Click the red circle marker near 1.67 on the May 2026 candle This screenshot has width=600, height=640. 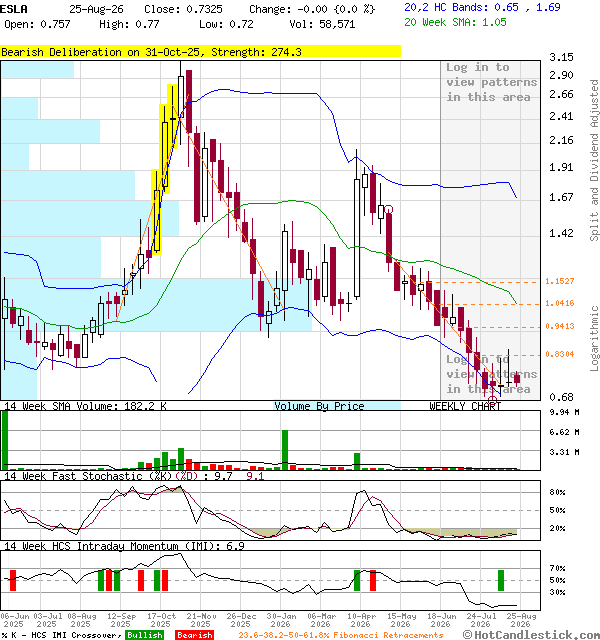click(389, 209)
